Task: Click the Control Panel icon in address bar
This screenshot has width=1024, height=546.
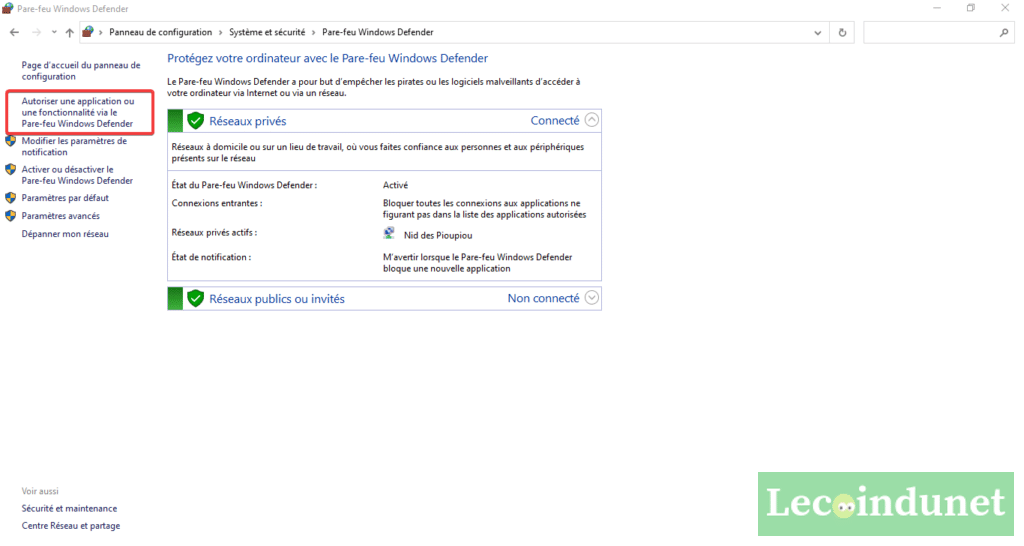Action: [x=88, y=32]
